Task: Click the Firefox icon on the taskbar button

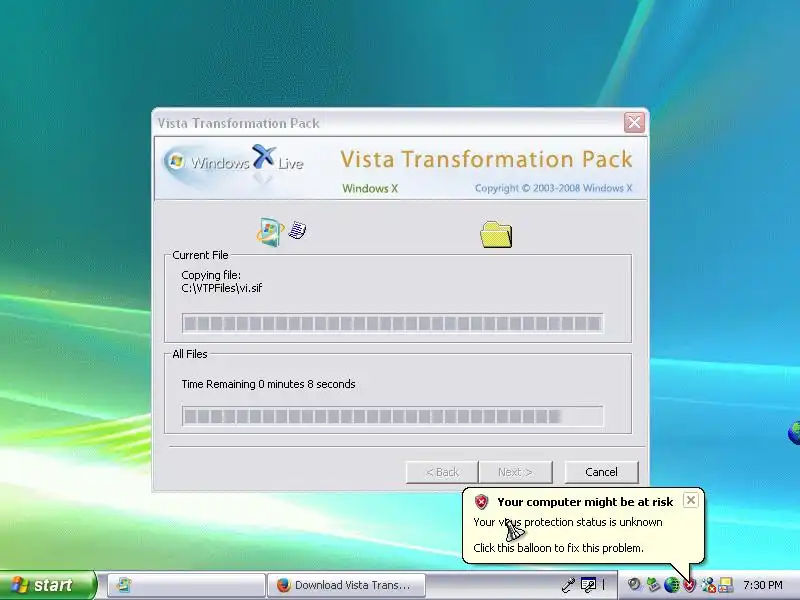Action: pos(283,585)
